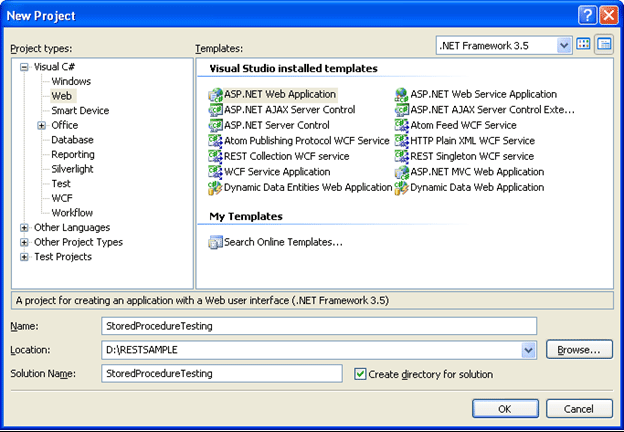The width and height of the screenshot is (624, 432).
Task: Click Dynamic Data Entities Web Application icon
Action: point(215,187)
